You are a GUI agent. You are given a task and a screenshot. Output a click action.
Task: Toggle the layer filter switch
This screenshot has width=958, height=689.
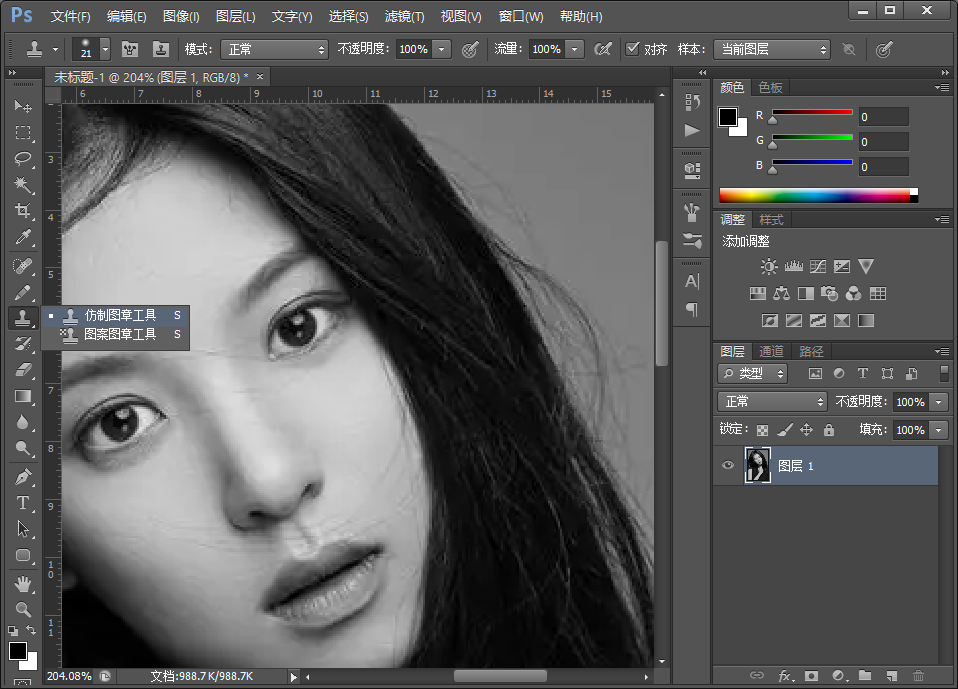click(x=944, y=373)
